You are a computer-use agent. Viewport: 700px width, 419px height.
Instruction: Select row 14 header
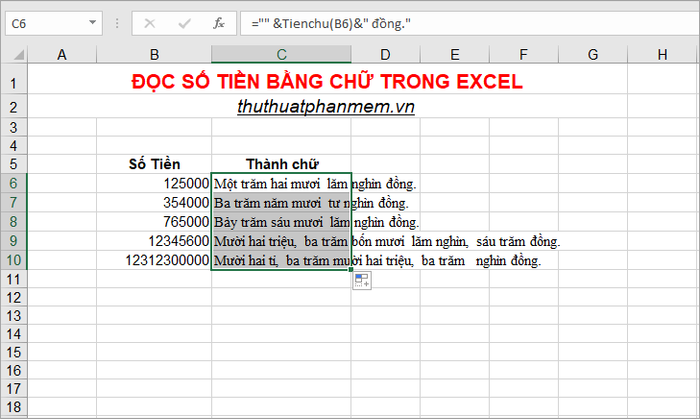click(x=13, y=334)
